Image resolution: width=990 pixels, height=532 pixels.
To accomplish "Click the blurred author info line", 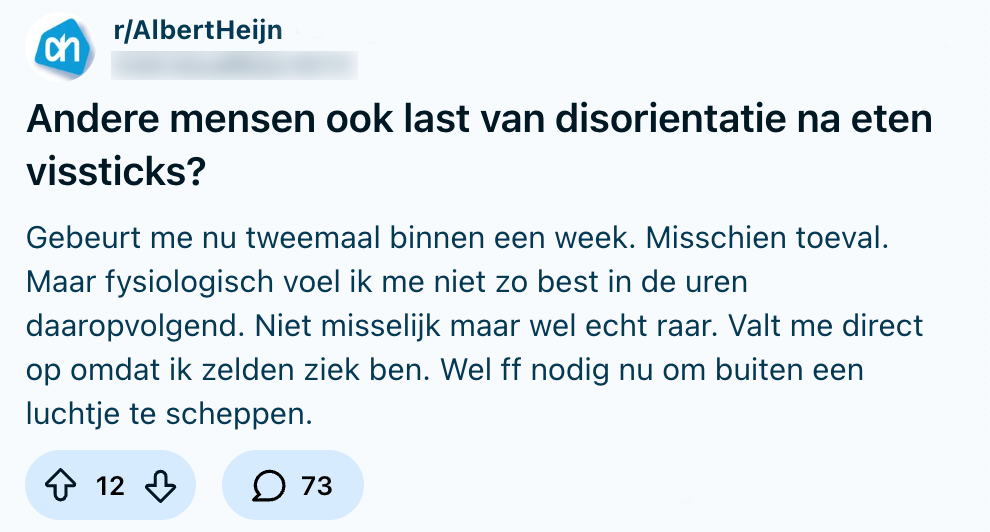I will coord(234,67).
